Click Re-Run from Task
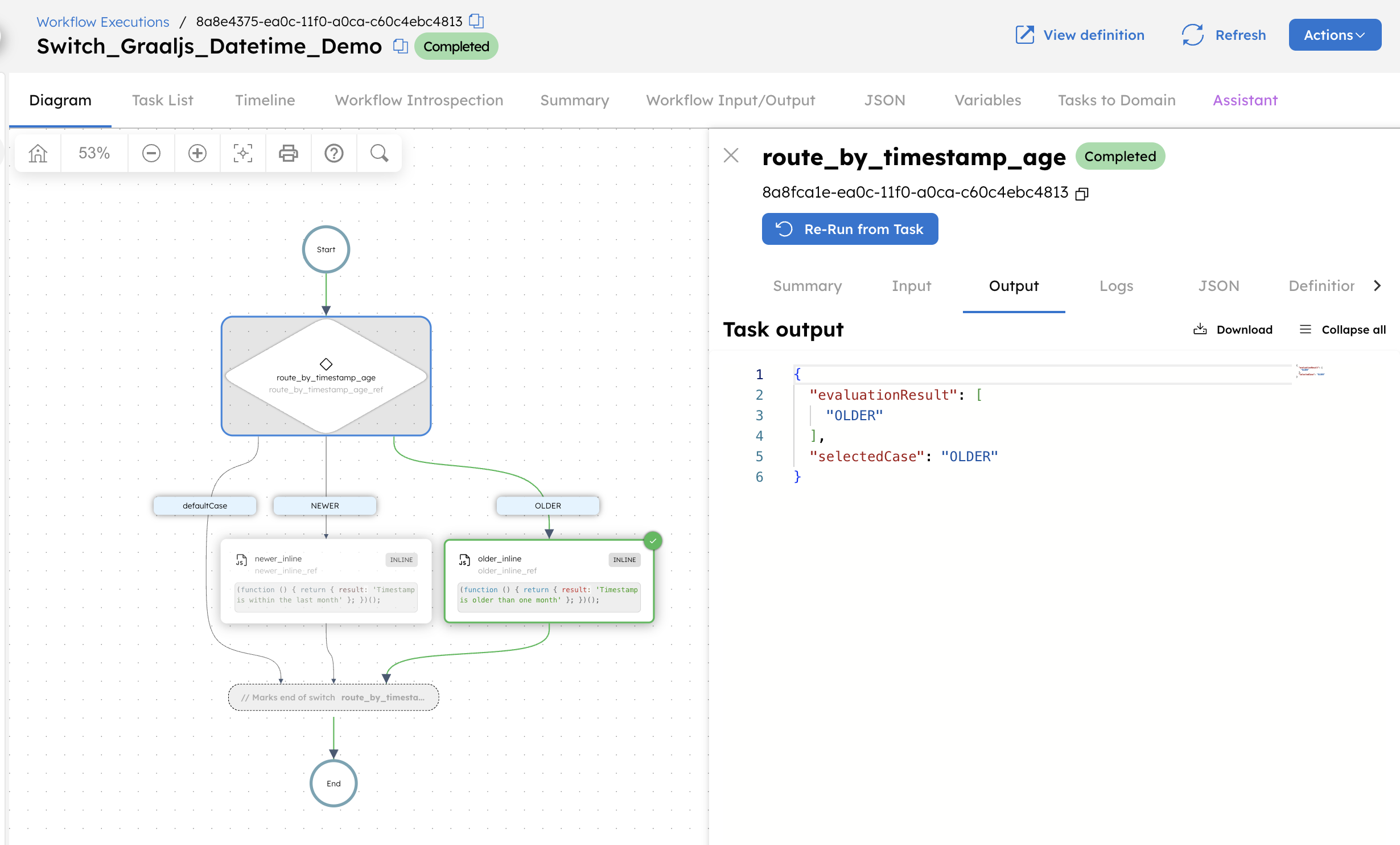Image resolution: width=1400 pixels, height=845 pixels. (850, 229)
